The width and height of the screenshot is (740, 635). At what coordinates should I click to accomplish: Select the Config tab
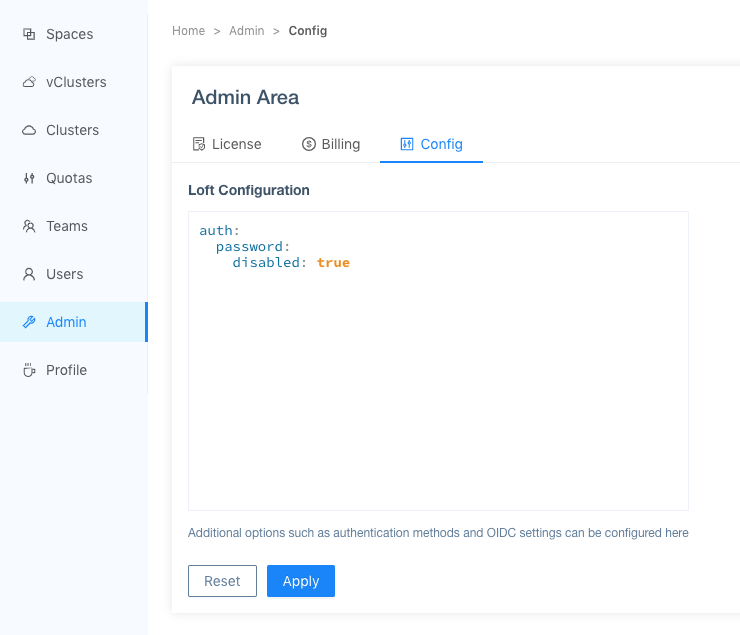tap(431, 144)
